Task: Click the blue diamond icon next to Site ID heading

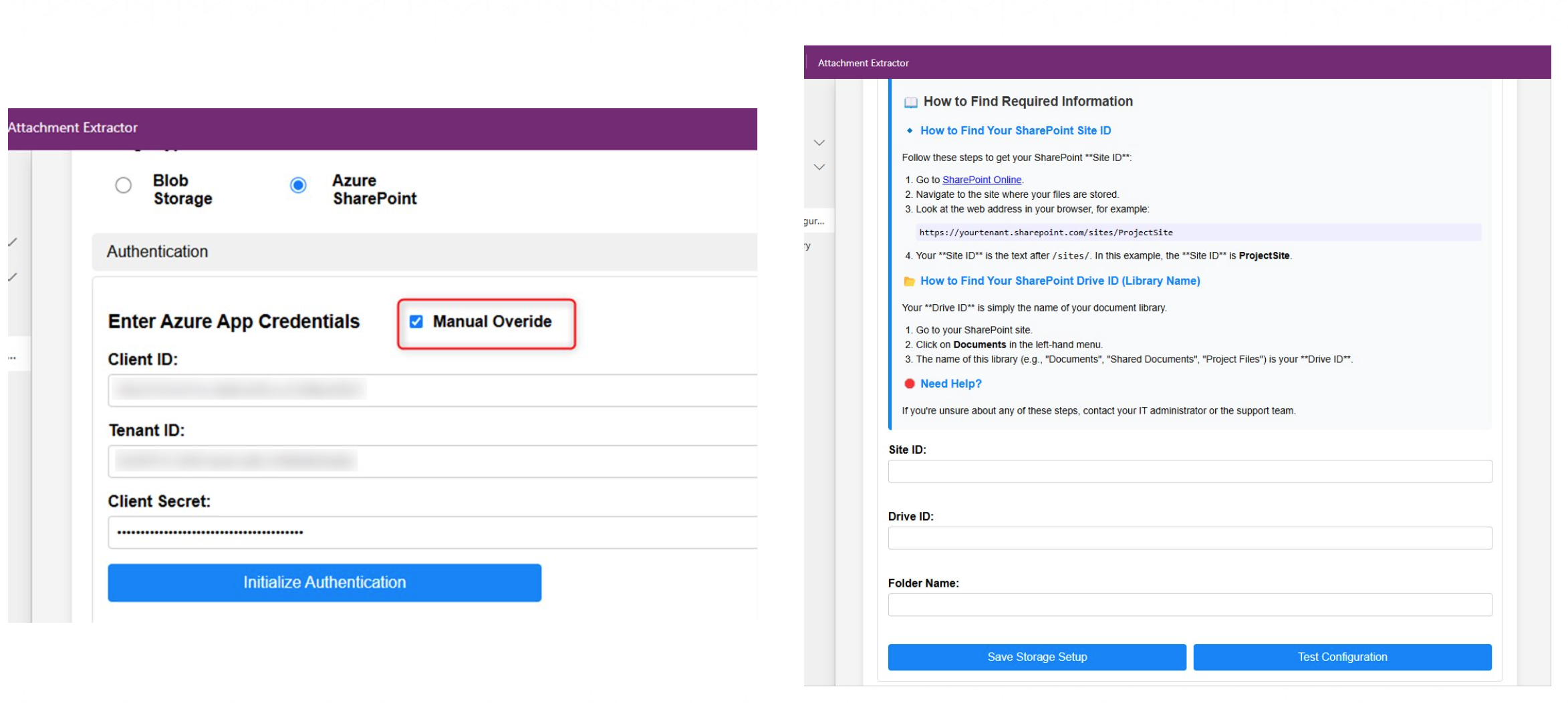Action: (909, 131)
